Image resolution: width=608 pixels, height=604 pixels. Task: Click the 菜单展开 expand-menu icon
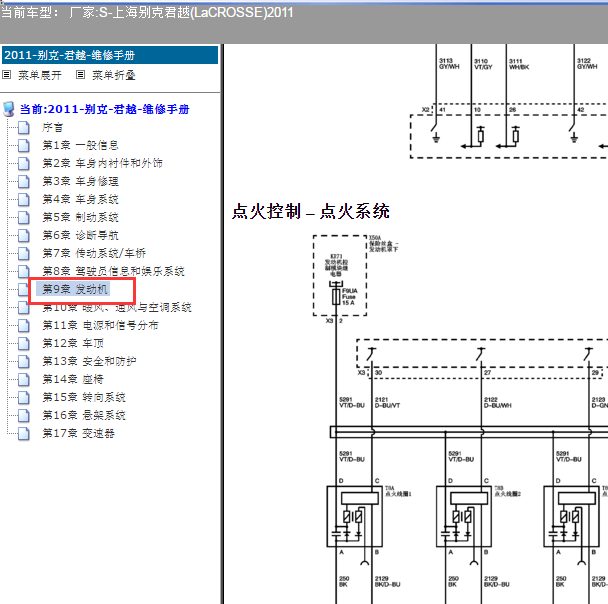(x=7, y=74)
